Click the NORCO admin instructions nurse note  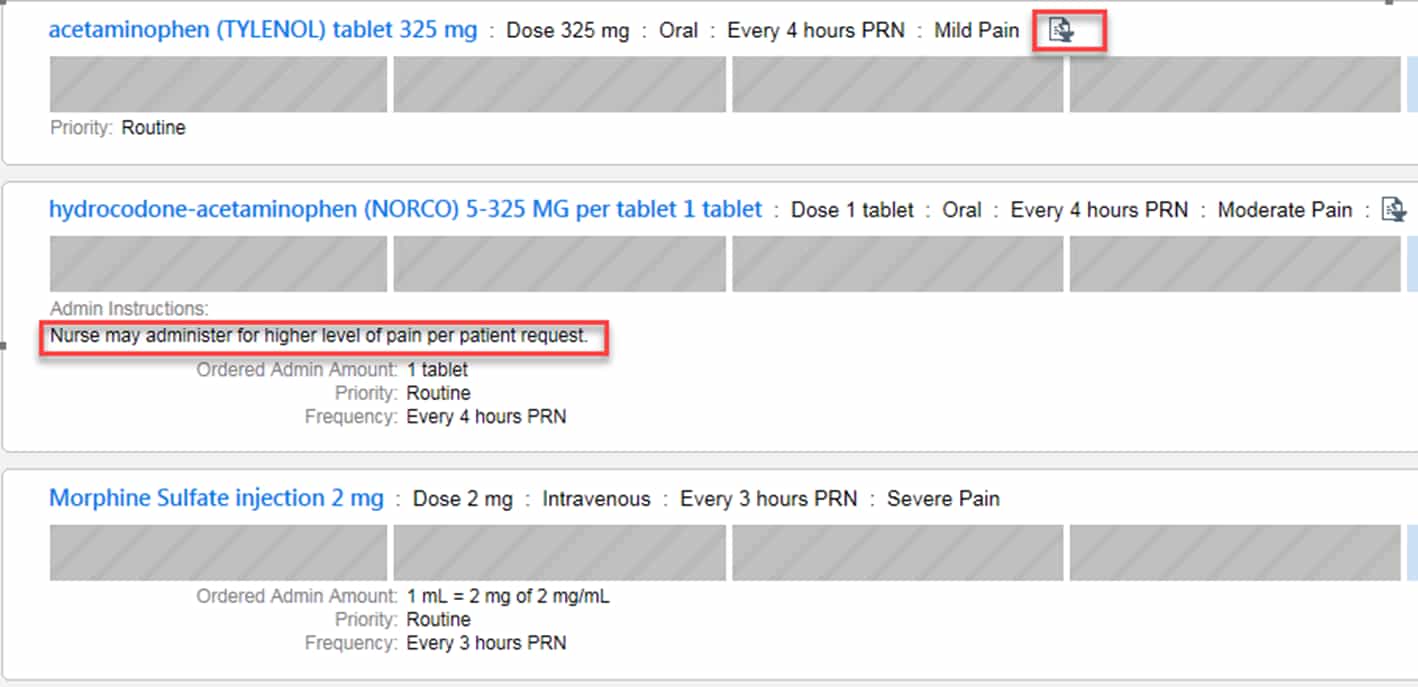tap(319, 336)
